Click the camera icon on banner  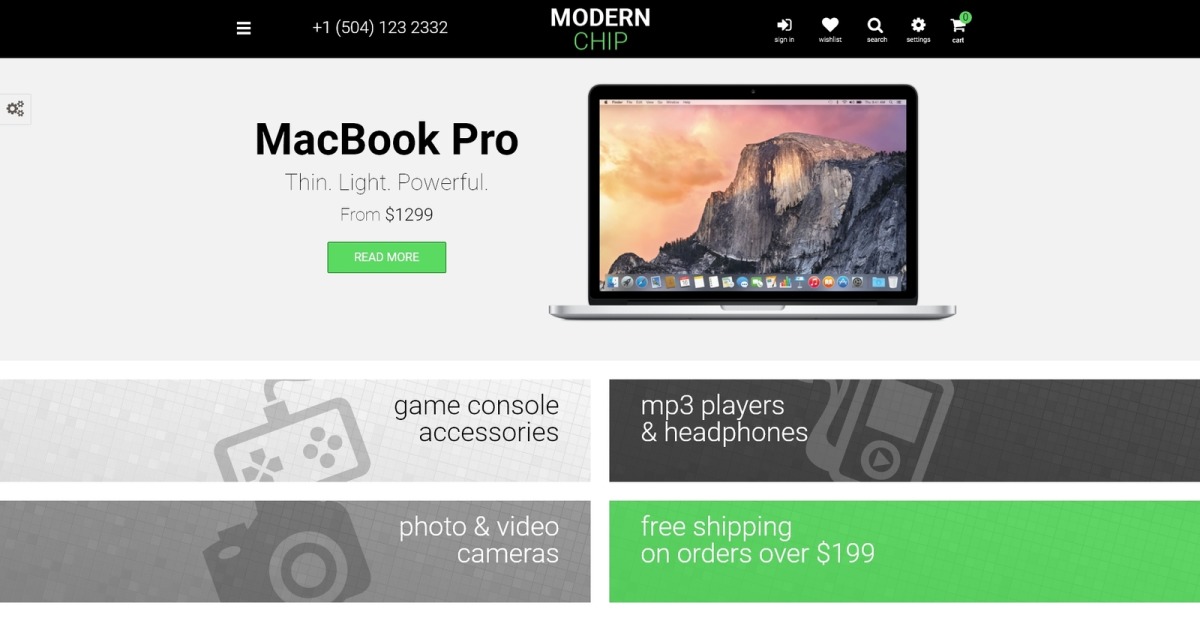pos(288,553)
